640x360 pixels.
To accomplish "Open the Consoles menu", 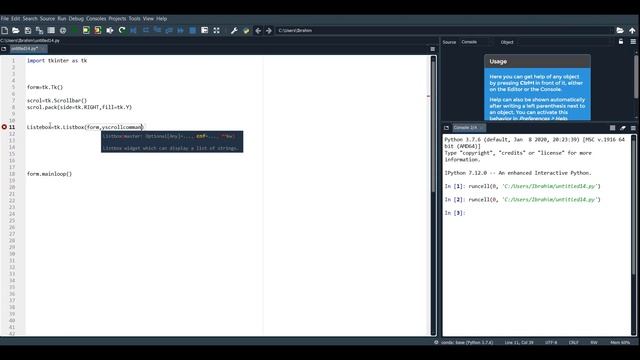I will point(96,18).
